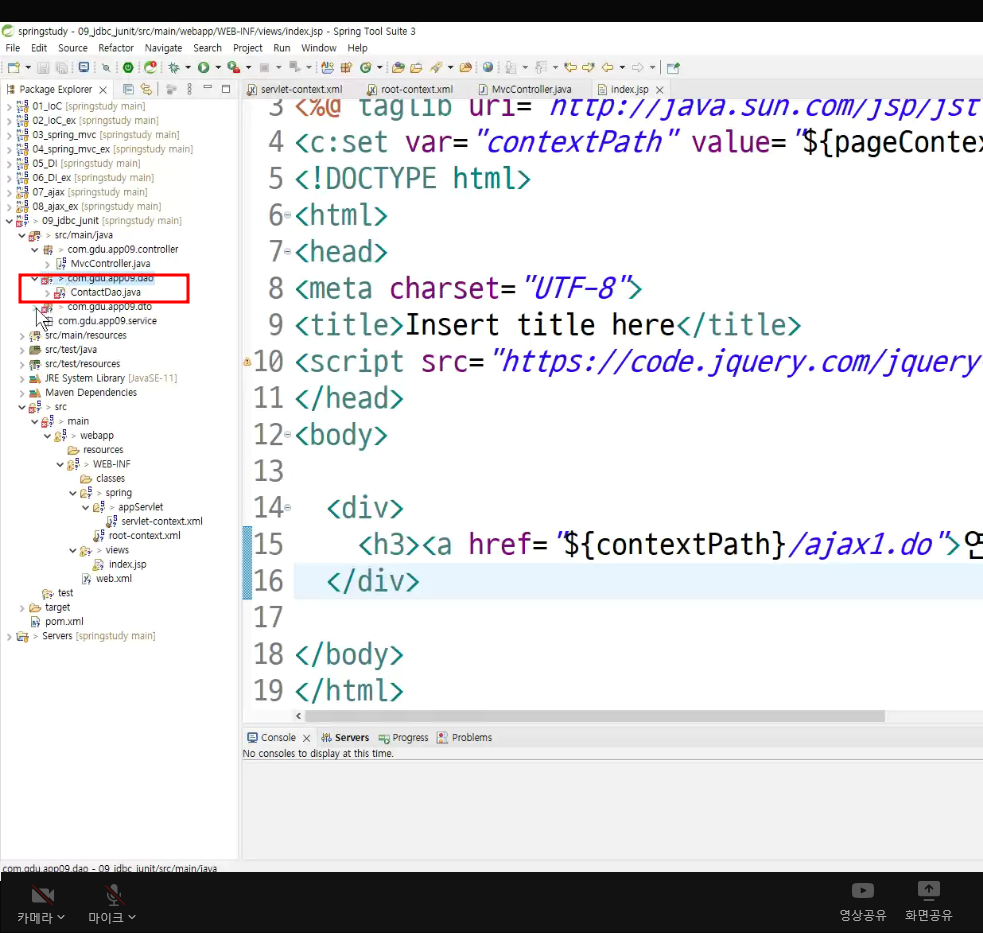Click the 화면공유 screen share button
983x933 pixels.
pyautogui.click(x=928, y=902)
